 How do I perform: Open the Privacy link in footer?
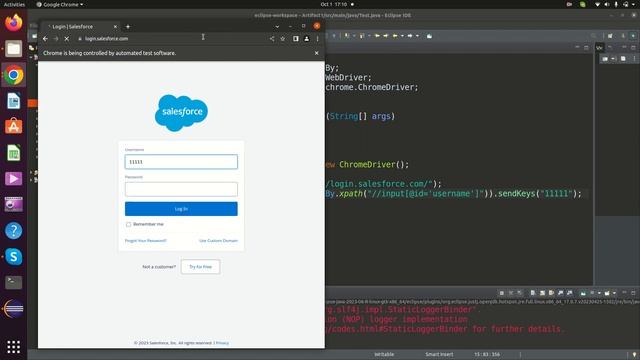[x=222, y=343]
